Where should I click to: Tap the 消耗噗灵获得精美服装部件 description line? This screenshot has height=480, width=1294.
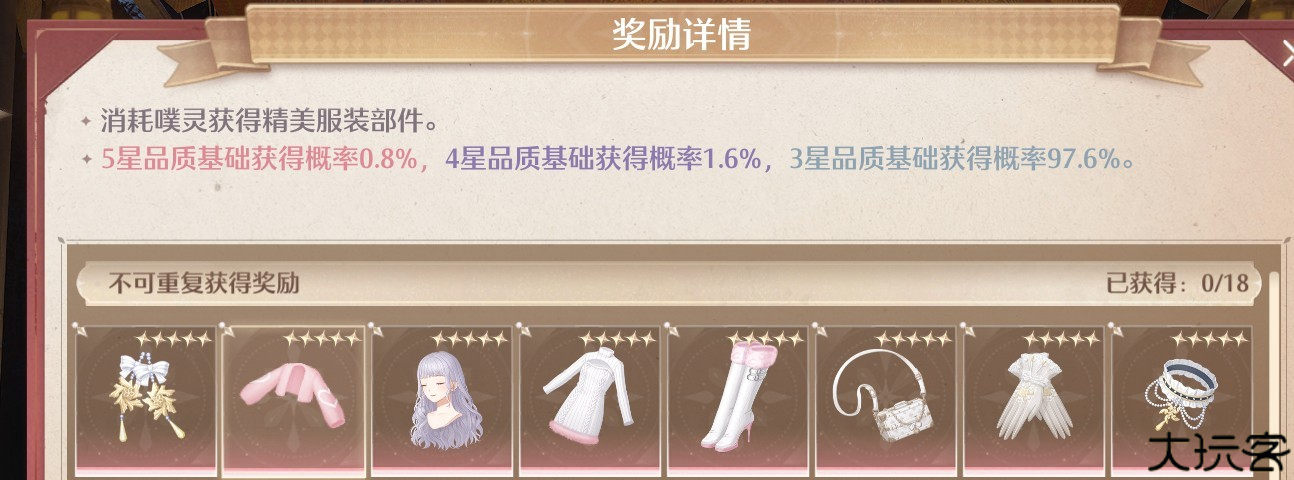pos(269,122)
